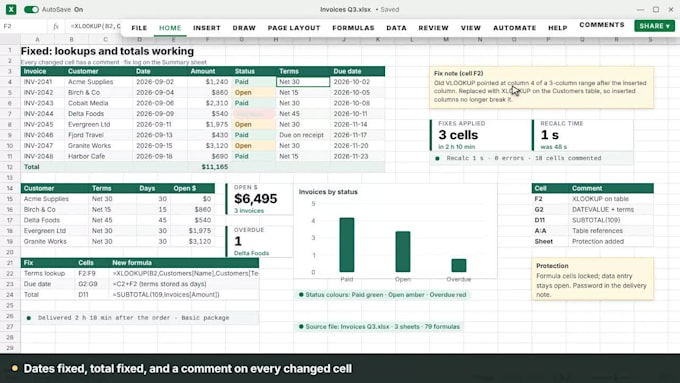The height and width of the screenshot is (383, 680).
Task: Toggle the AutoSave switch
Action: click(31, 10)
